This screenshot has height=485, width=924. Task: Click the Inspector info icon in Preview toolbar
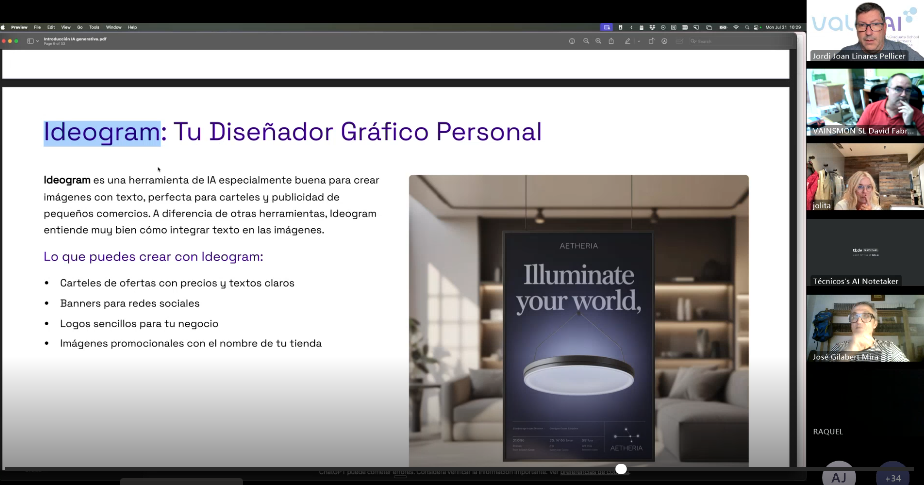pos(572,41)
